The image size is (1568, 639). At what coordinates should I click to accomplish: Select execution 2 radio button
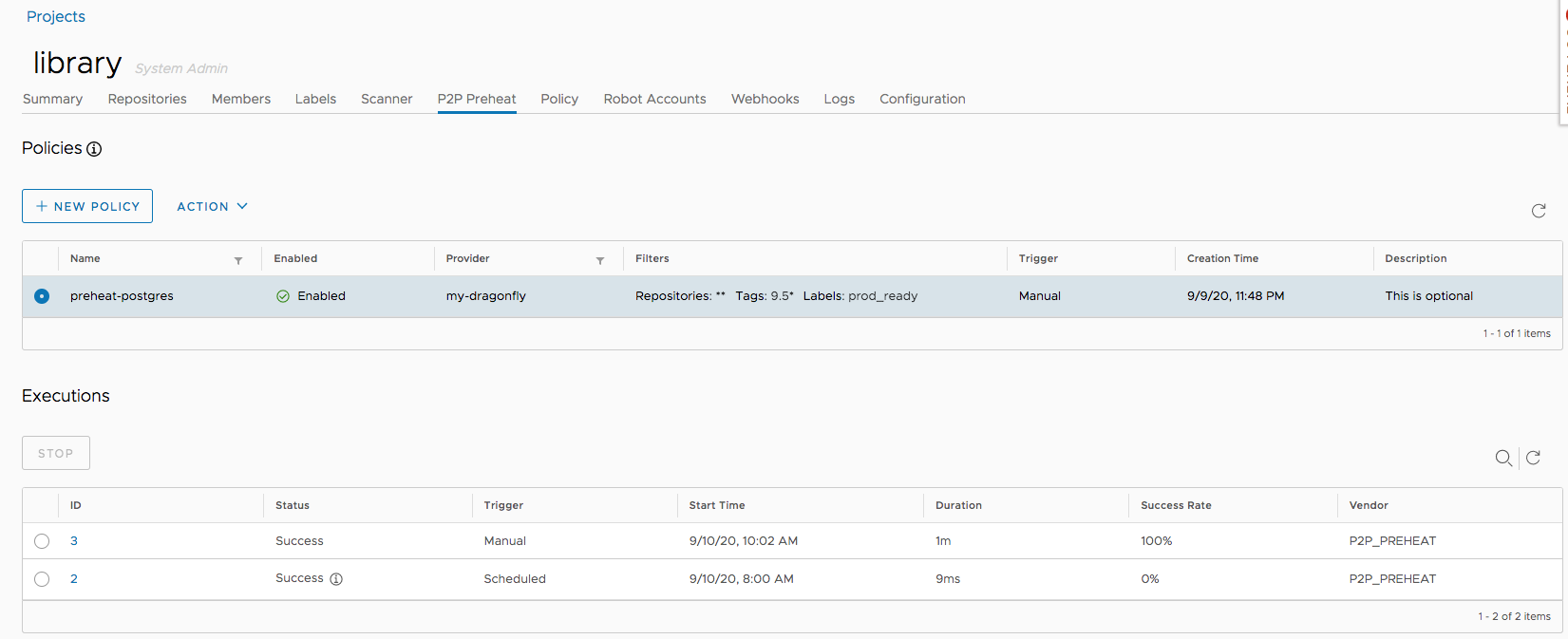tap(42, 579)
